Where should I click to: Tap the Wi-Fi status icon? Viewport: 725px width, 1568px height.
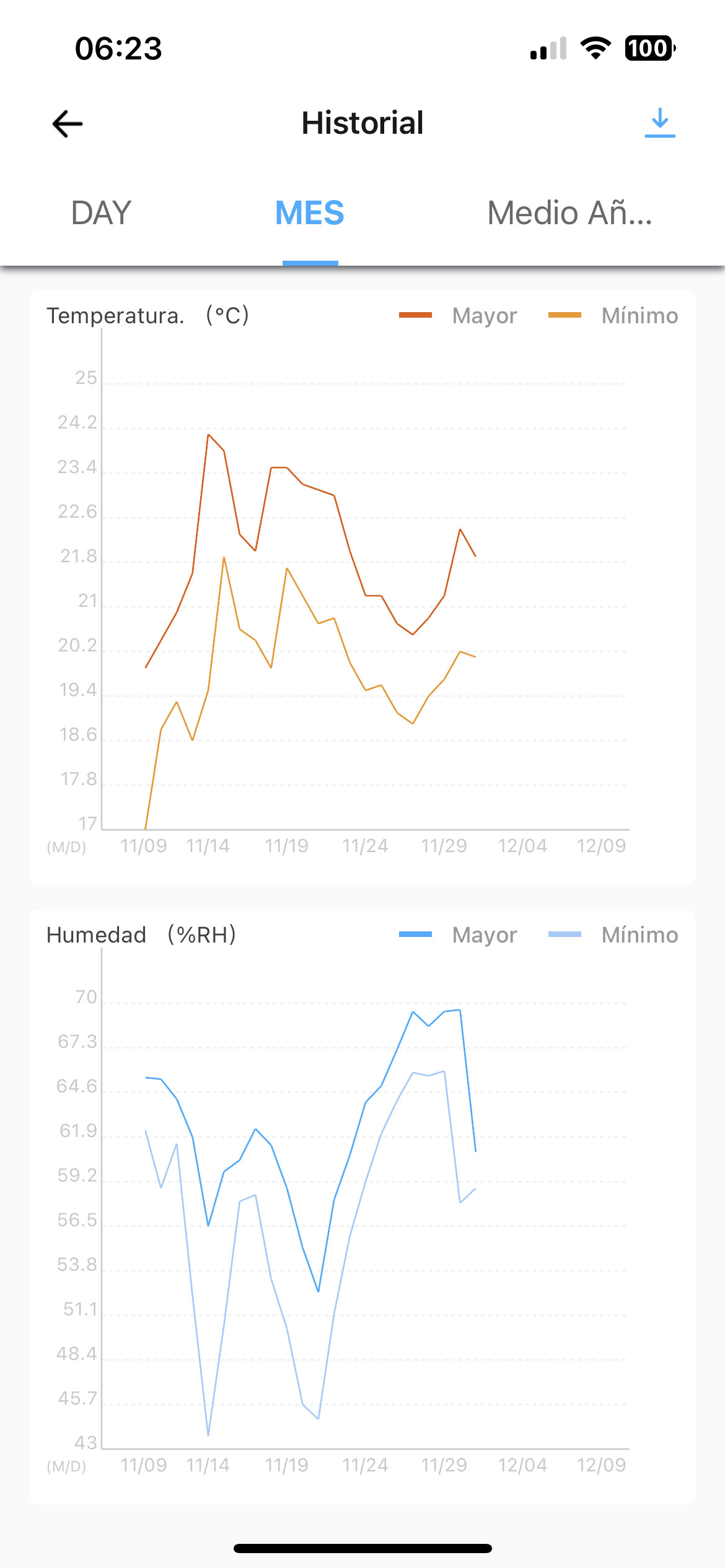pos(595,48)
